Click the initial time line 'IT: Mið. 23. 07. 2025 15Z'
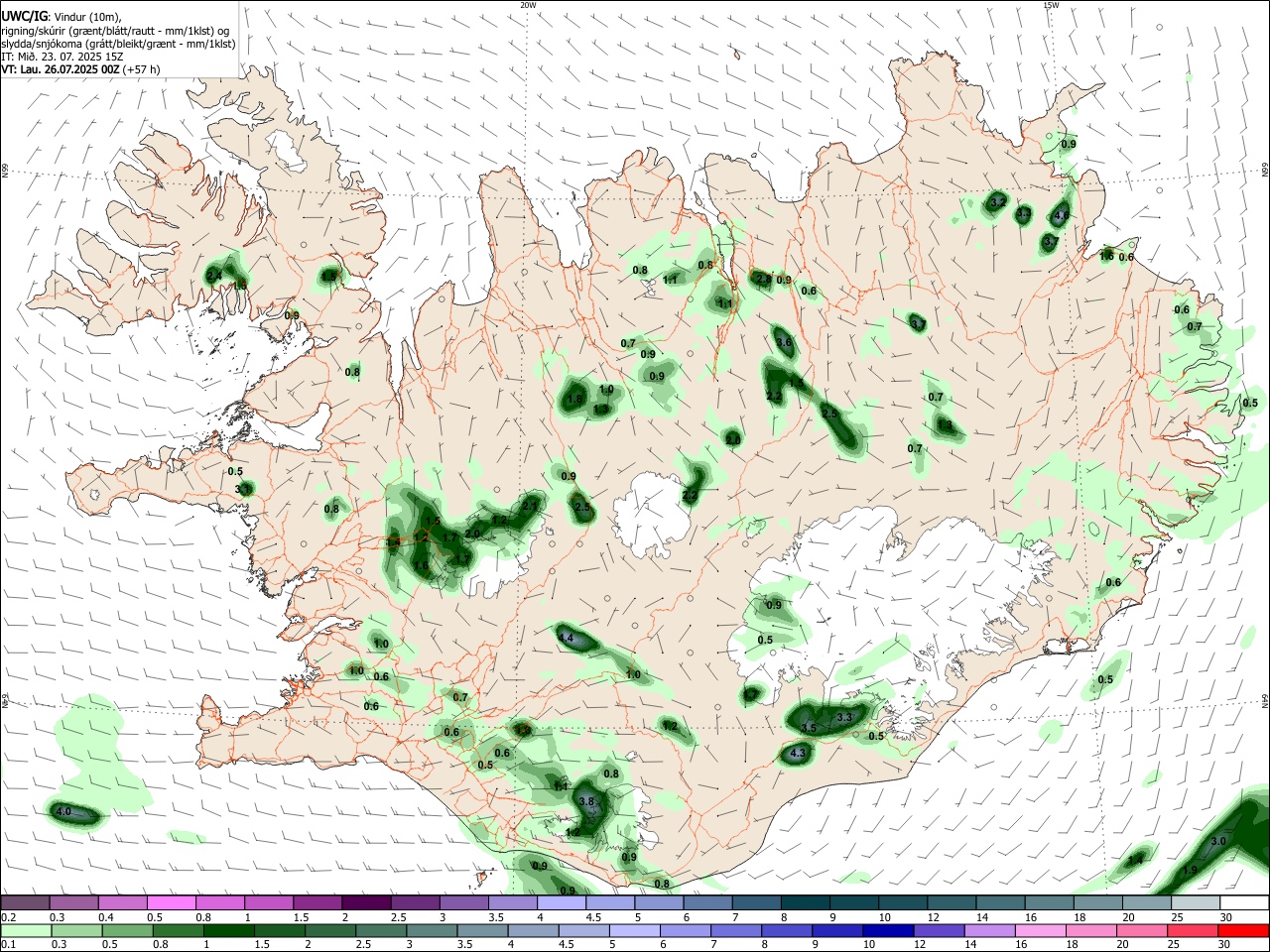This screenshot has width=1270, height=952. (x=62, y=57)
